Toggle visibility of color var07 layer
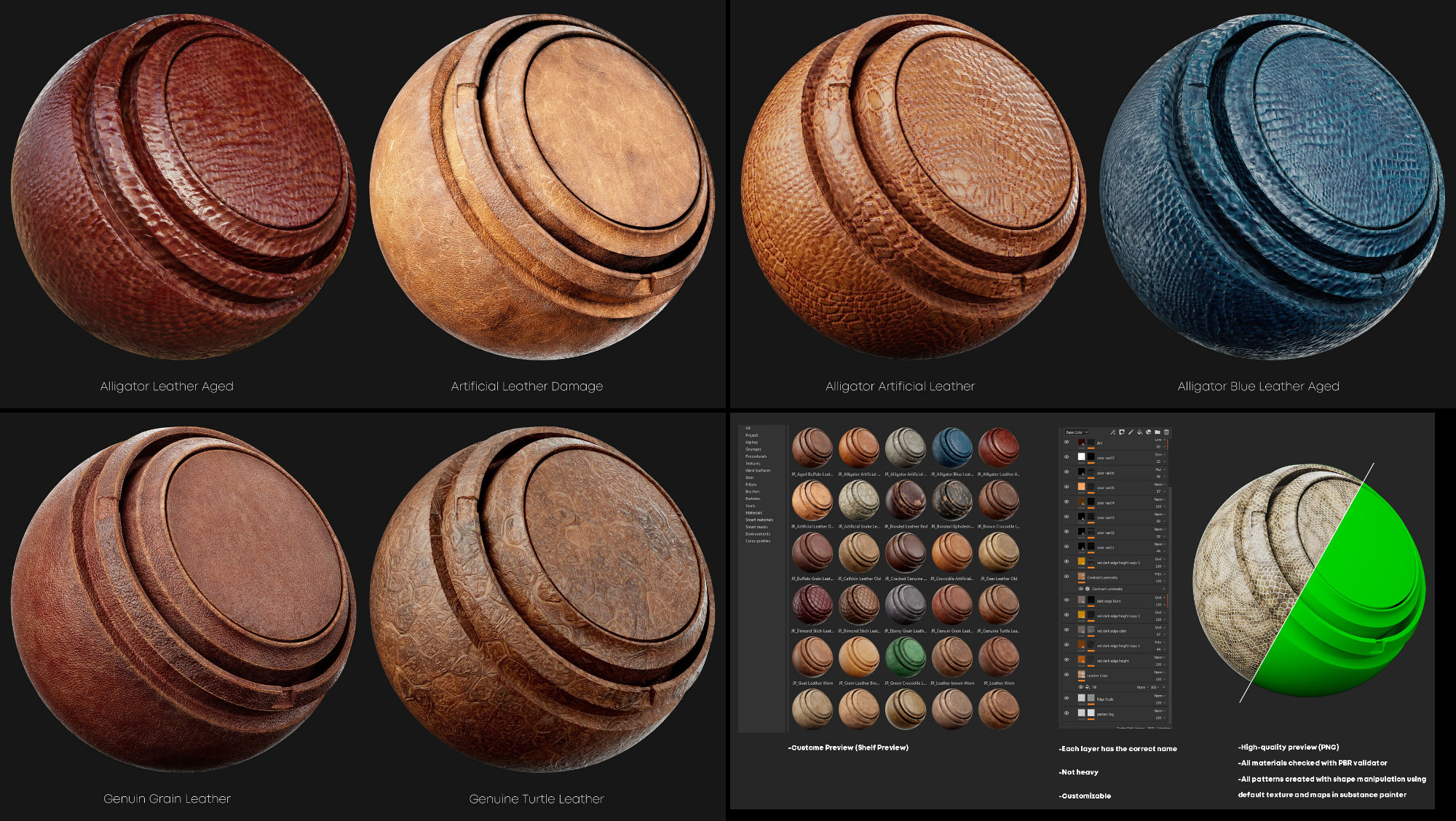The height and width of the screenshot is (821, 1456). pos(1067,457)
